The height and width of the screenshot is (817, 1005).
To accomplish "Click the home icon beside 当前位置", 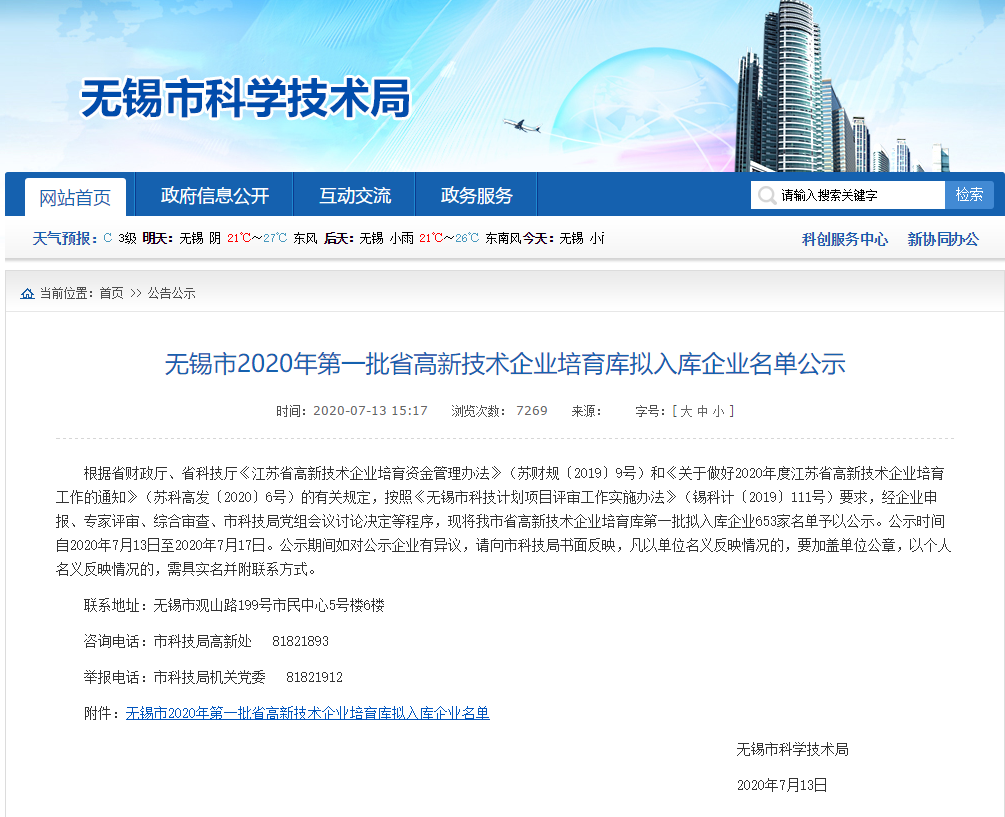I will click(27, 293).
